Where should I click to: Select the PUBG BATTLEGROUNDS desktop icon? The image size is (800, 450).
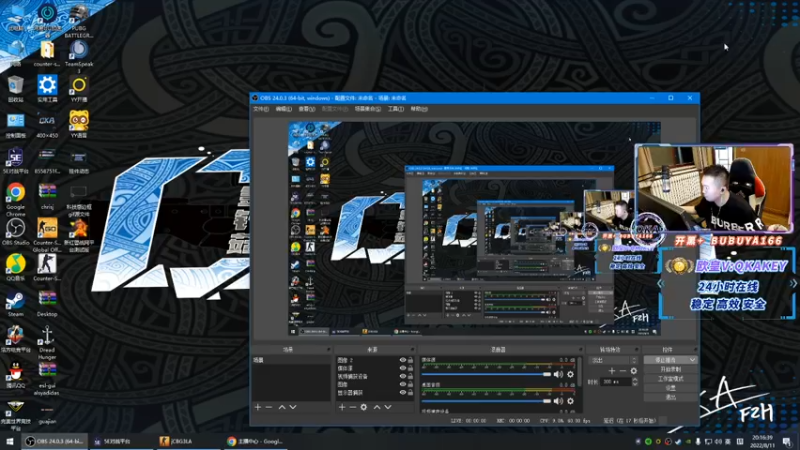[x=79, y=21]
